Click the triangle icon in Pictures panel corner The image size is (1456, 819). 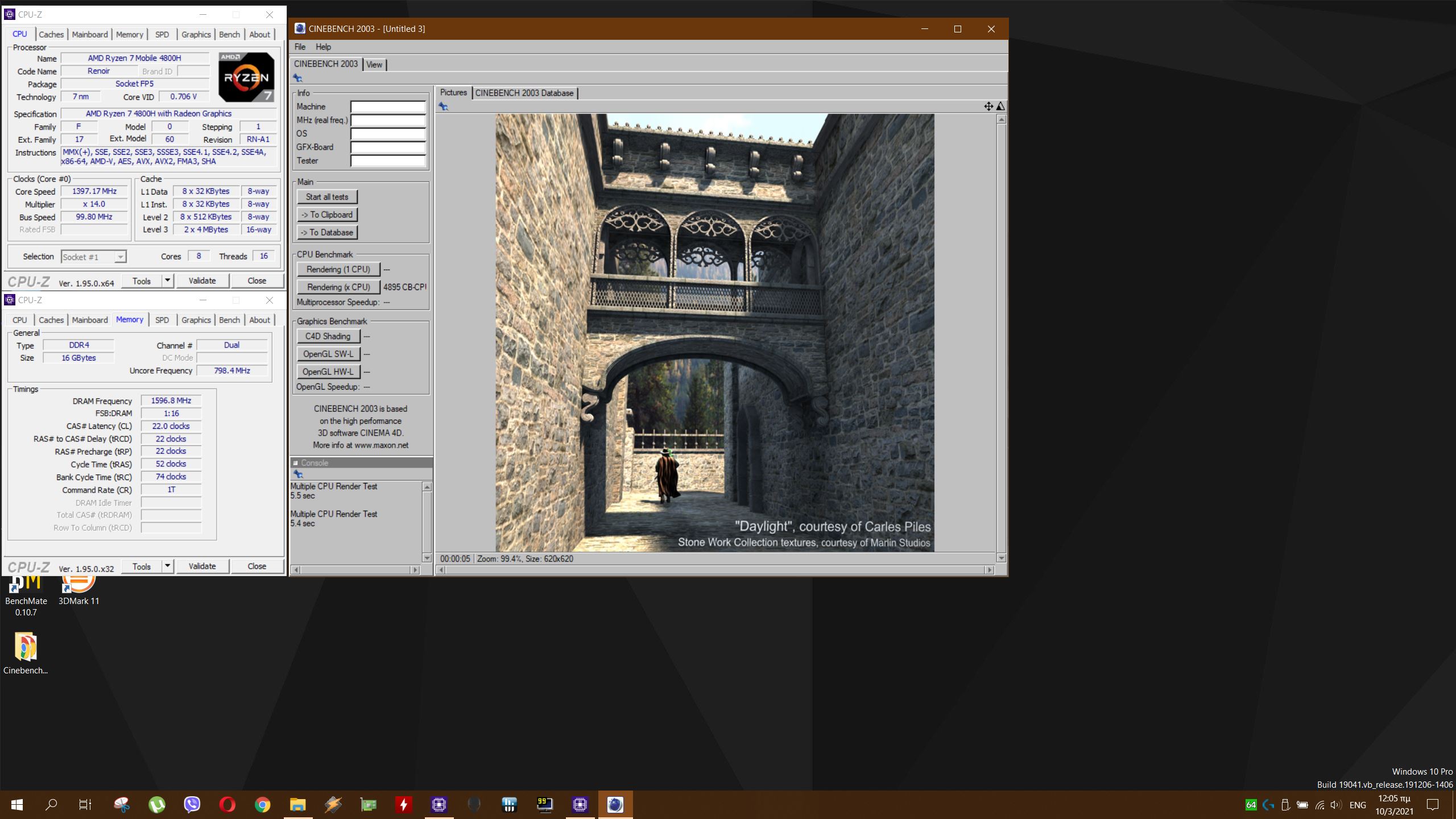click(1000, 106)
